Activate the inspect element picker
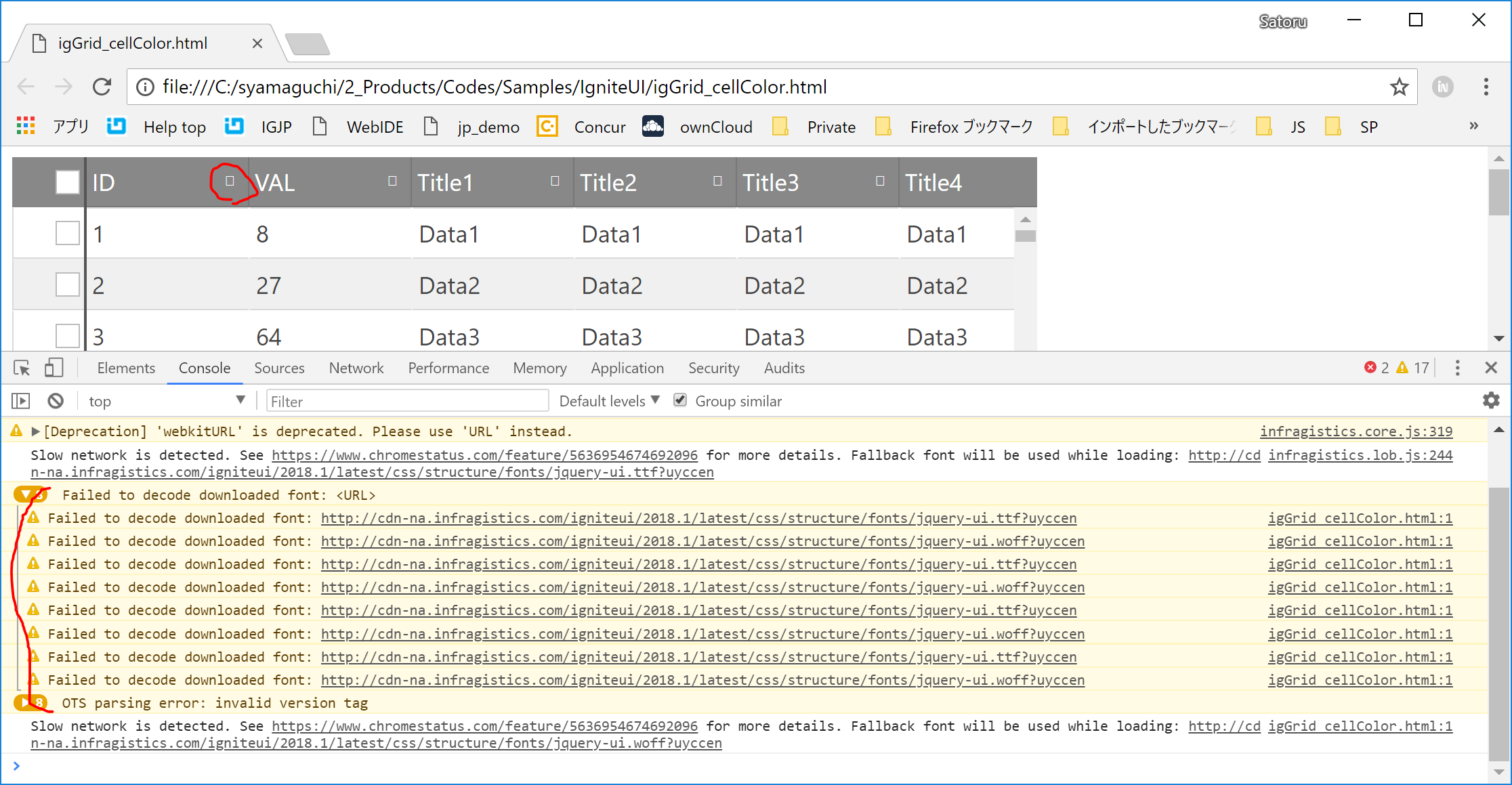Viewport: 1512px width, 785px height. [x=21, y=368]
